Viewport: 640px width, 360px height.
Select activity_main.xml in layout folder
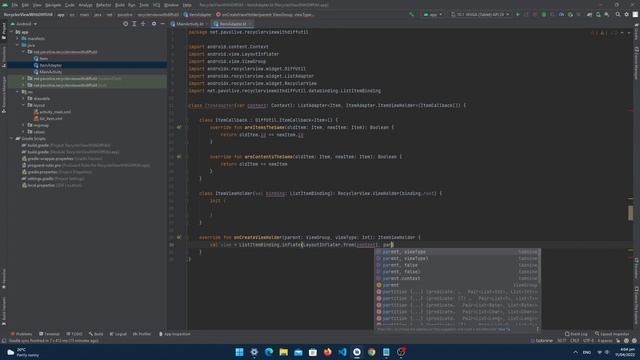tap(55, 112)
